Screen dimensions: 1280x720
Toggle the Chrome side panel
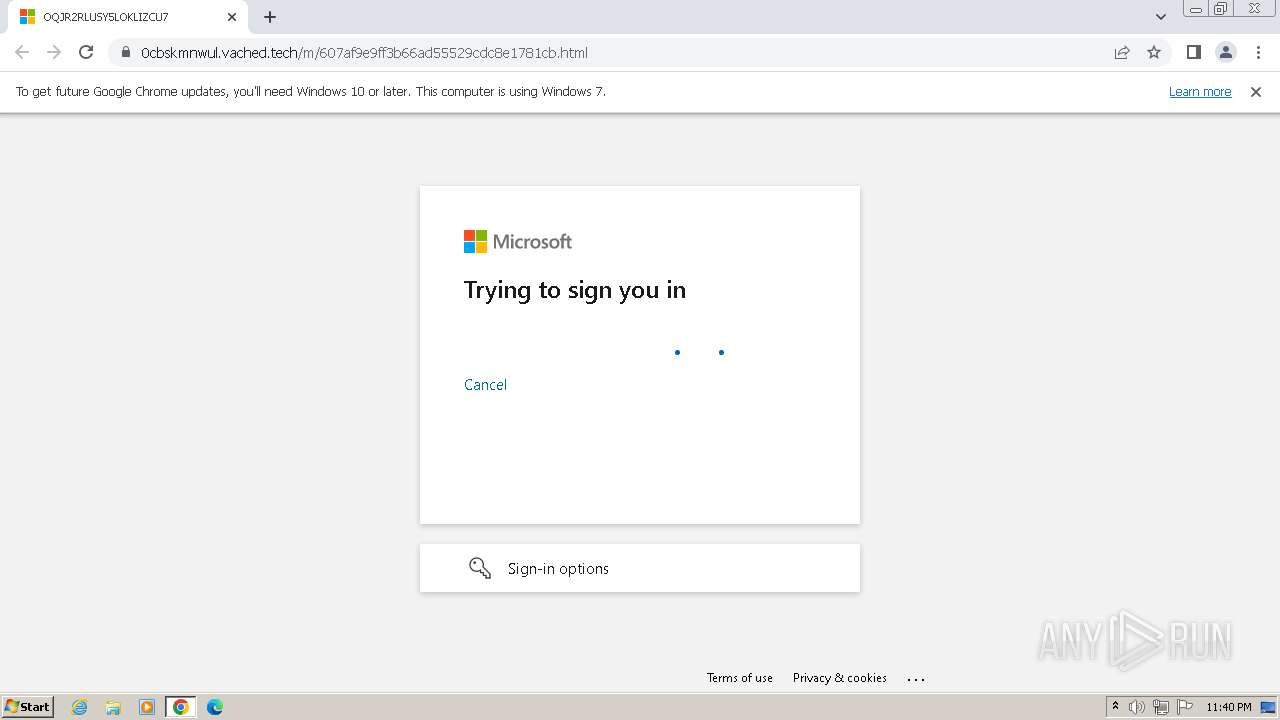[1193, 53]
